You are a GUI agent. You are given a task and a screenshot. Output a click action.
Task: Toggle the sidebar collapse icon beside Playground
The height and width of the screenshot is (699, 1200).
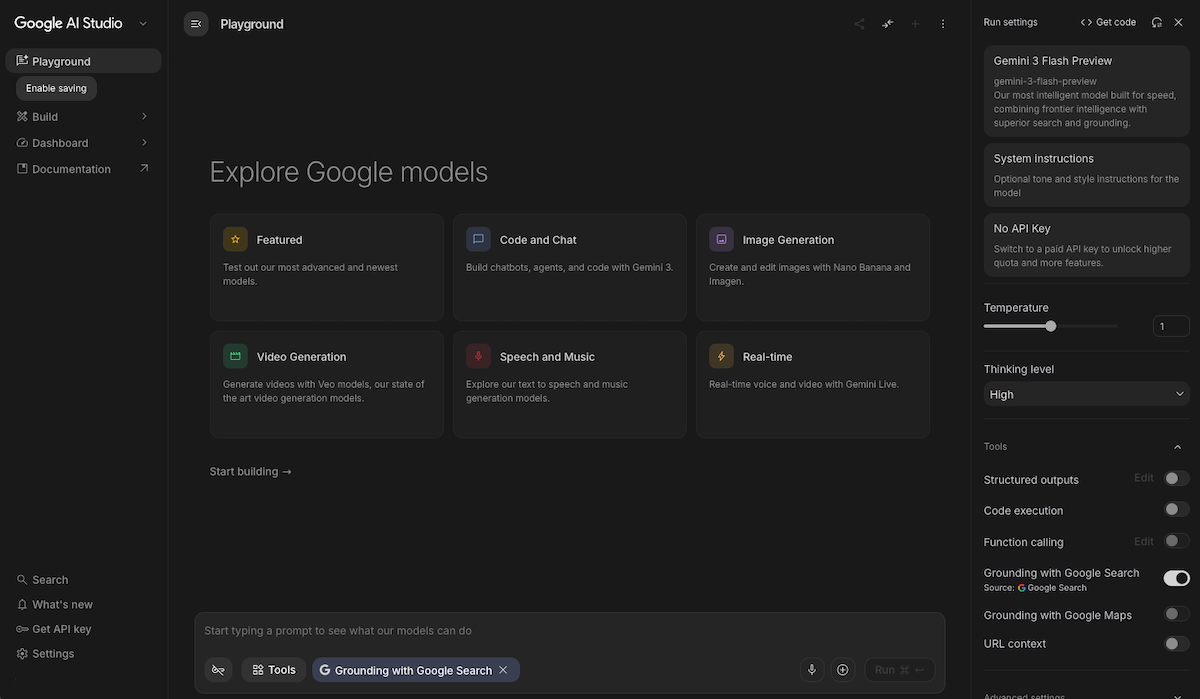click(196, 24)
